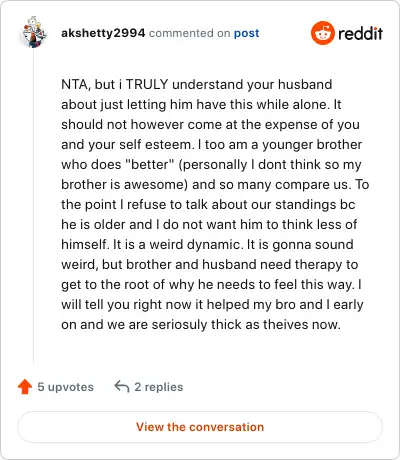Click the reddit wordmark text
Viewport: 400px width, 460px height.
360,33
